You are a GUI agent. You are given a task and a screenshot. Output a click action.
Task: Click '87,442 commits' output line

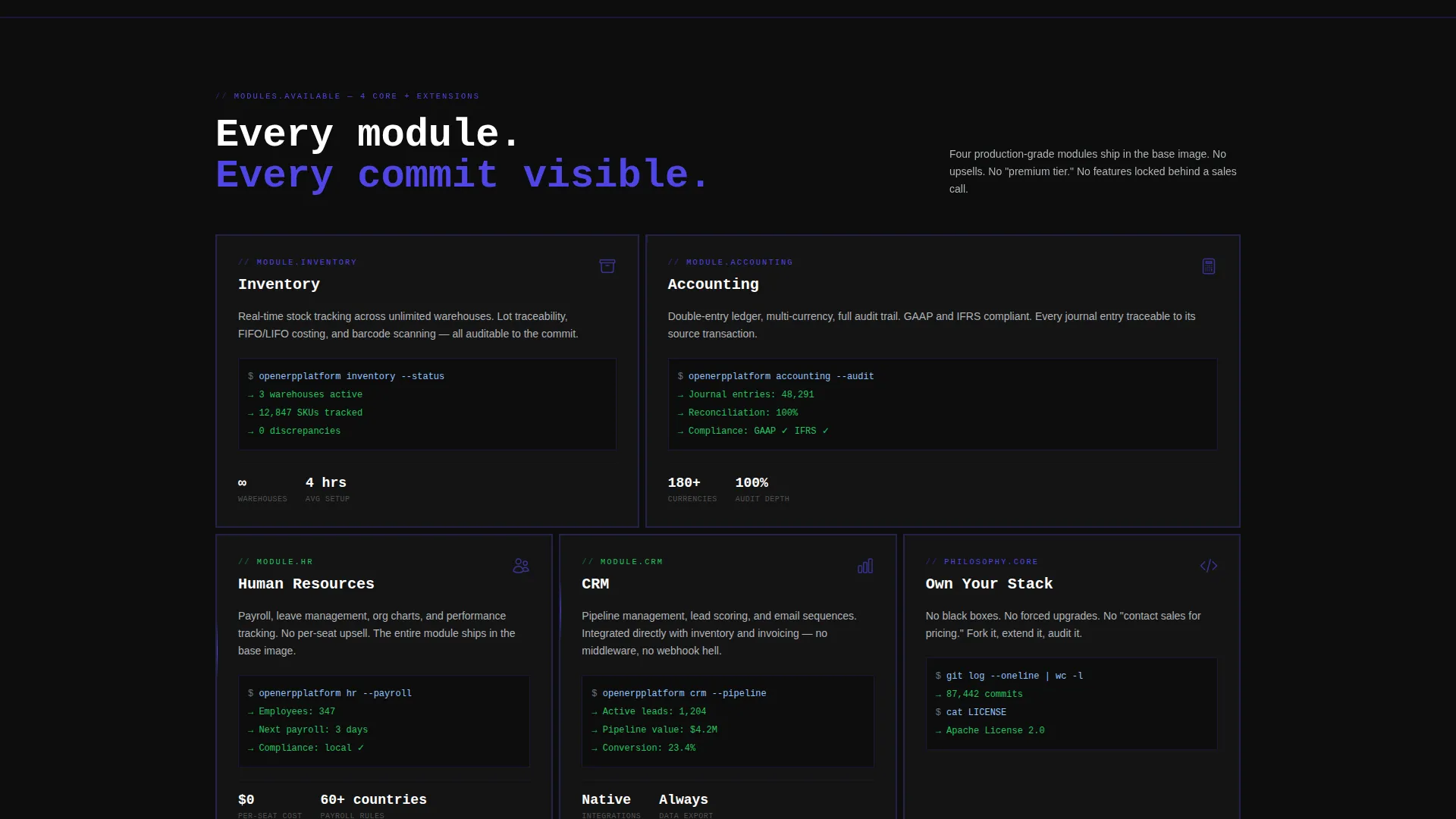tap(984, 694)
